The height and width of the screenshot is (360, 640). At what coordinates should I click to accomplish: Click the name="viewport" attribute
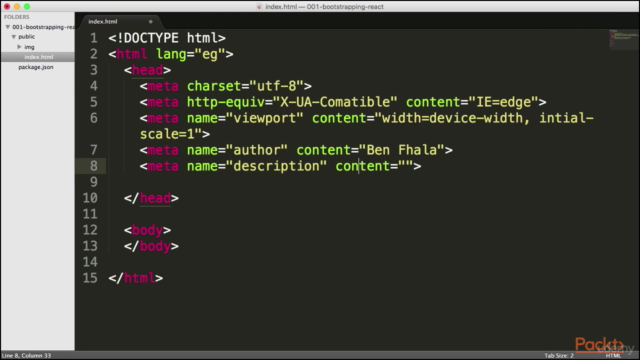[x=245, y=118]
